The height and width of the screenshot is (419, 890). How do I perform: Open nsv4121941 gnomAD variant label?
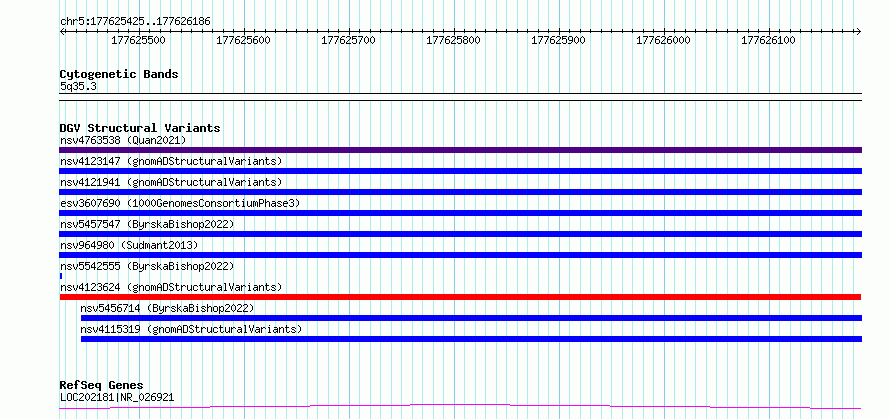coord(171,182)
